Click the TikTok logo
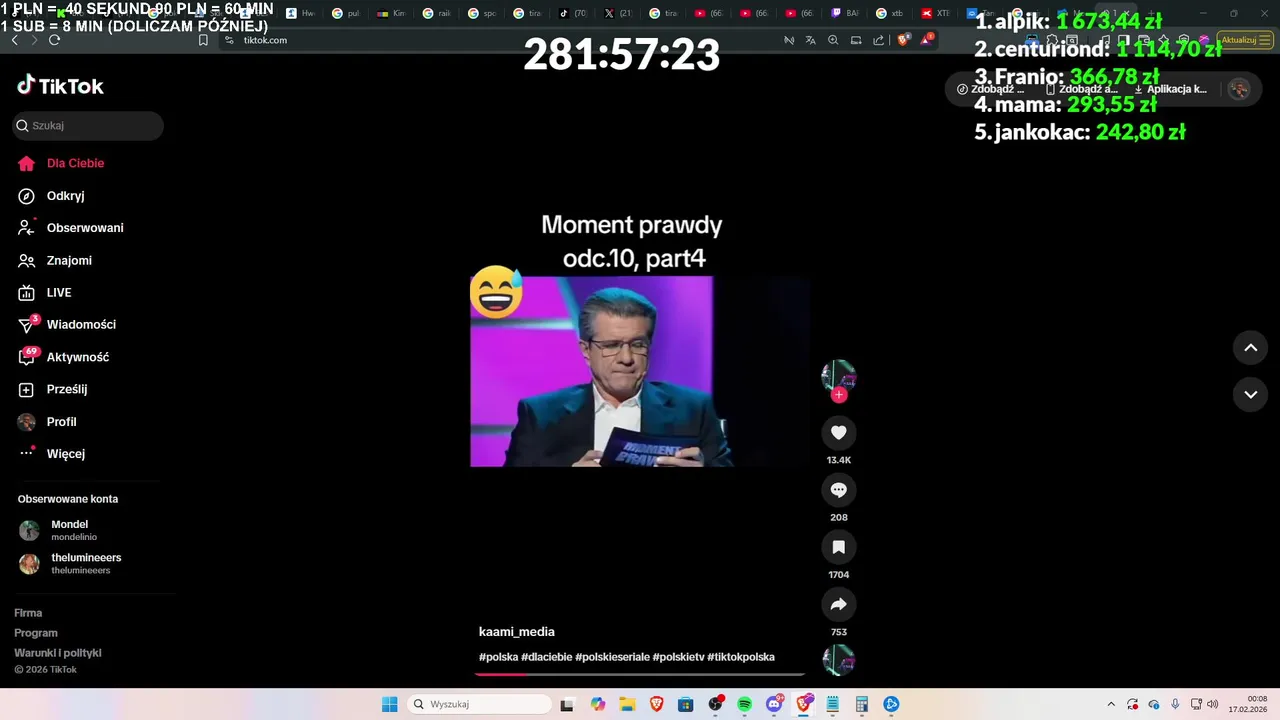Viewport: 1280px width, 720px height. coord(60,86)
